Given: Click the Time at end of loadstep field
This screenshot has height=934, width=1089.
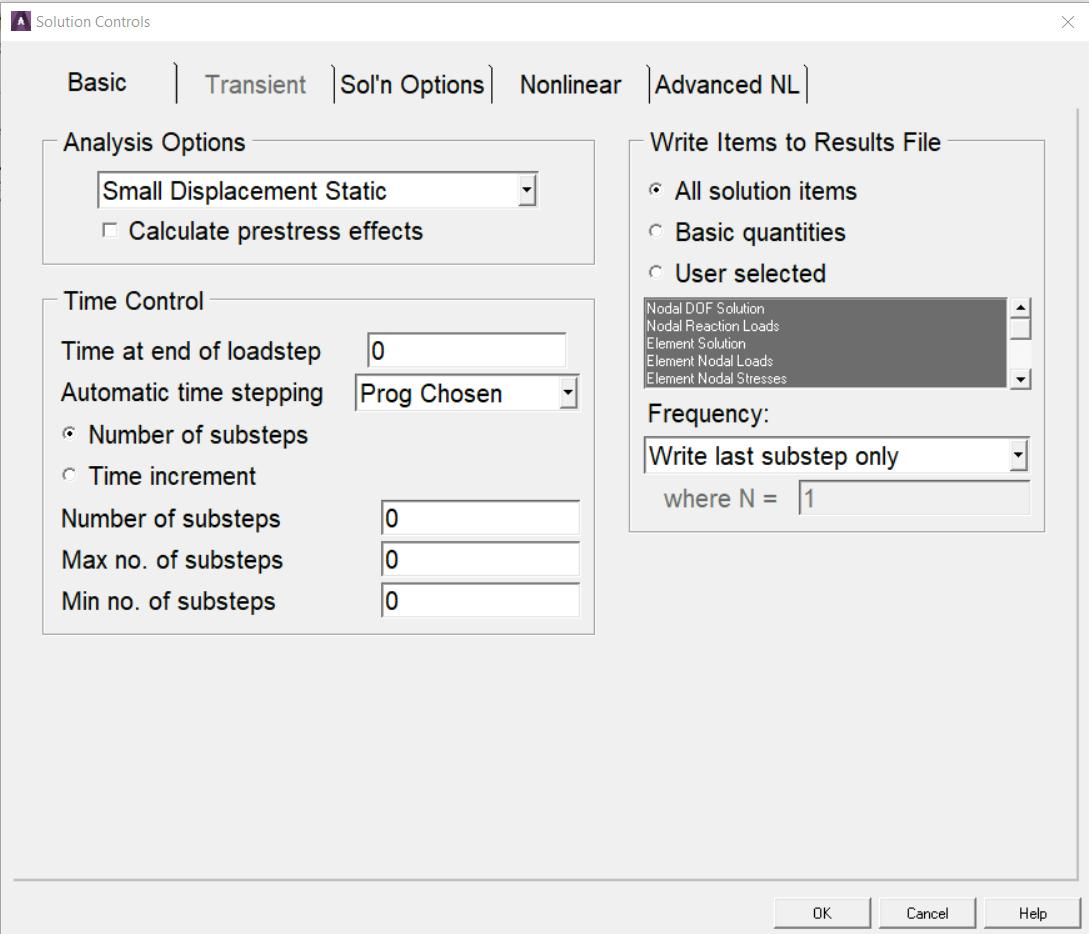Looking at the screenshot, I should coord(466,351).
